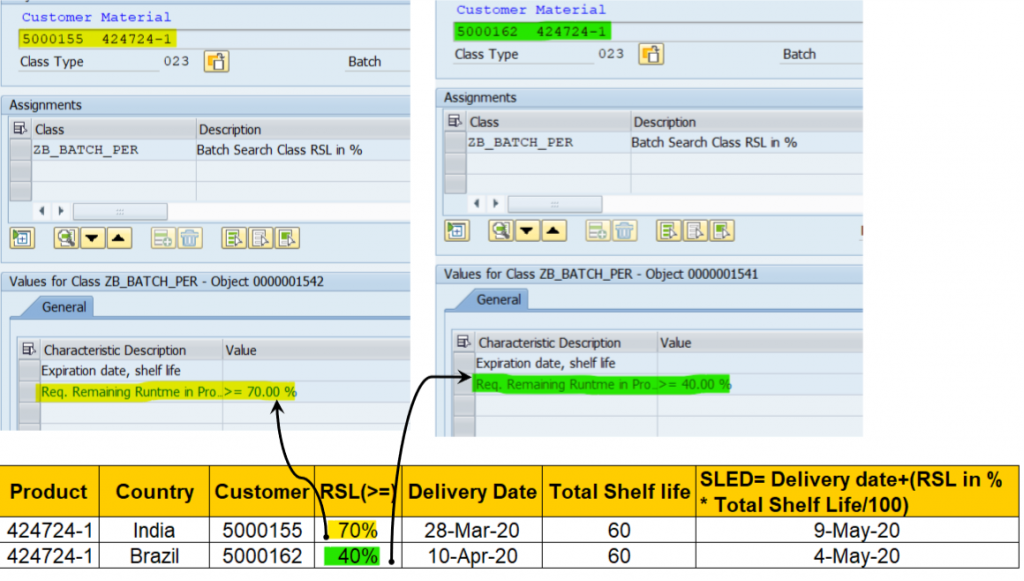The image size is (1024, 581).
Task: Select row marker for Expiration date, Object 0000001541
Action: pyautogui.click(x=464, y=363)
